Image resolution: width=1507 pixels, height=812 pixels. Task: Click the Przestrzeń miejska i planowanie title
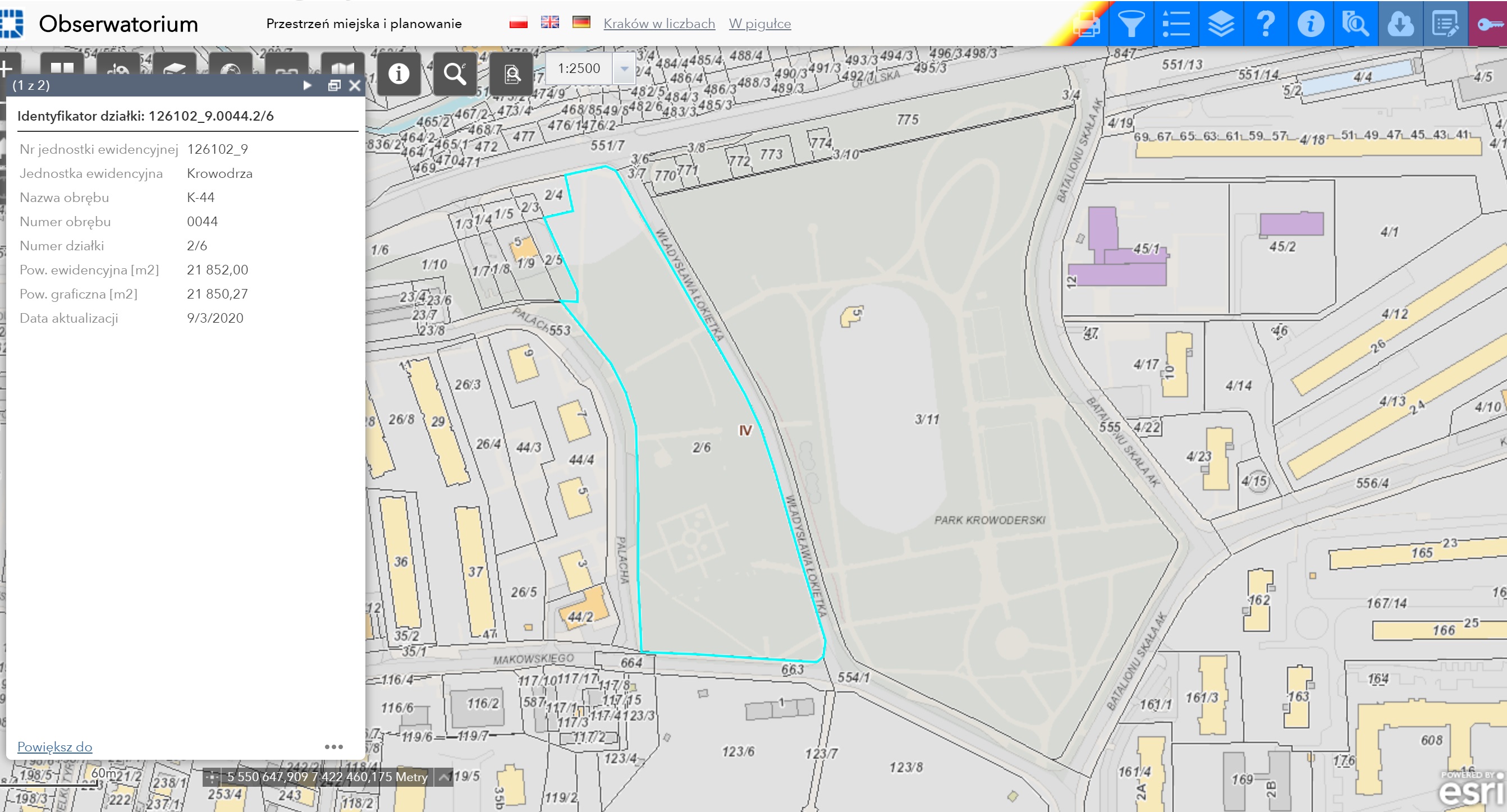[x=364, y=24]
